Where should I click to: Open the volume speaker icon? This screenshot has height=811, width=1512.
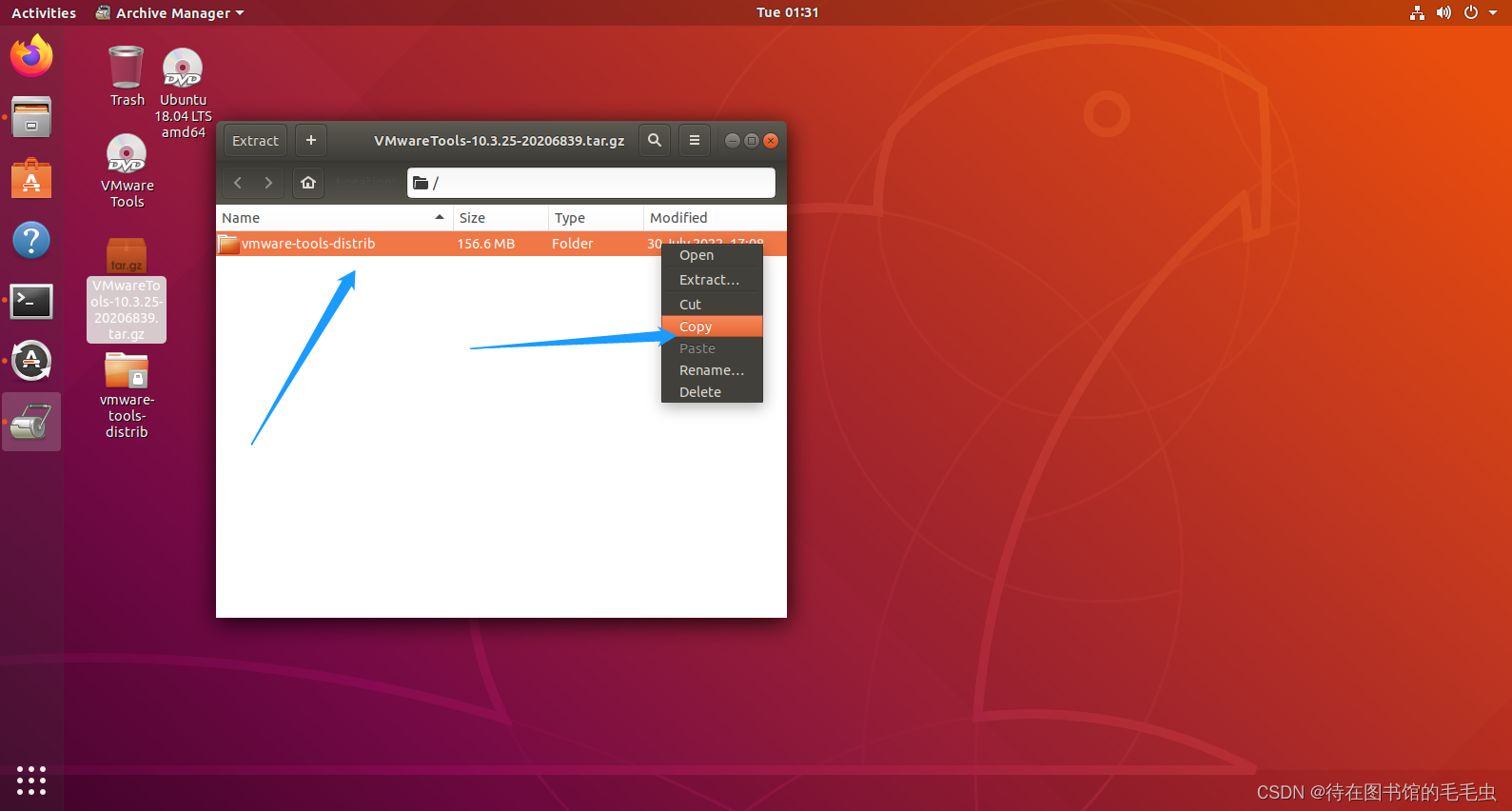[1443, 12]
